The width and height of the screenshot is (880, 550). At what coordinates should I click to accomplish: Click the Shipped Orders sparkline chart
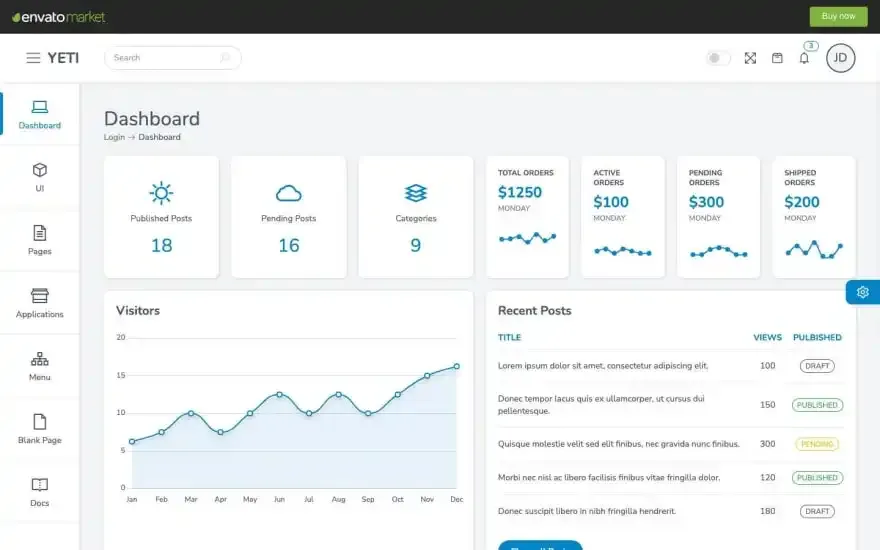814,249
